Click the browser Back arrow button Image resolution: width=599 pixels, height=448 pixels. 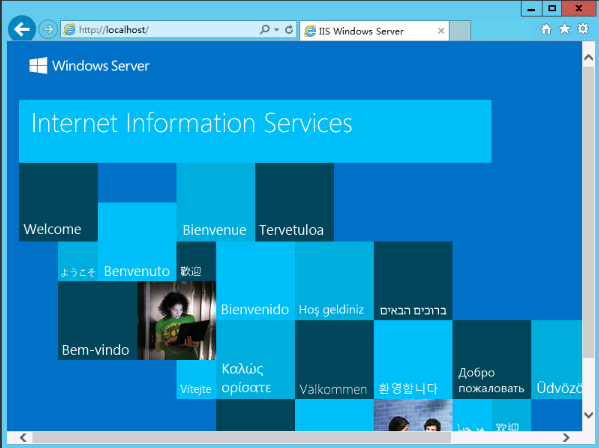[22, 29]
